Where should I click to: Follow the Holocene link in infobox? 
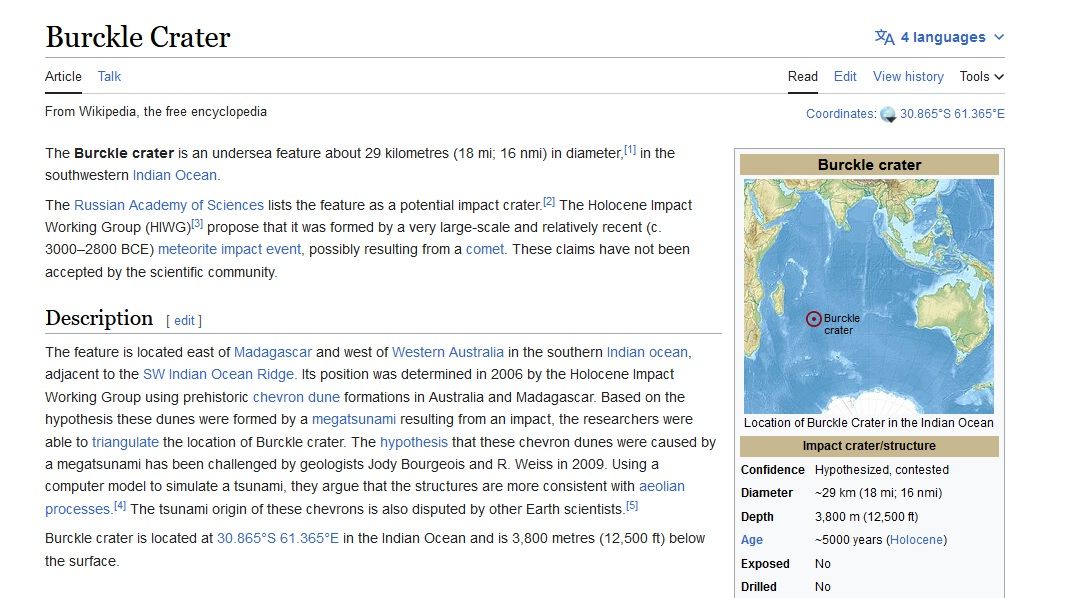coord(916,540)
